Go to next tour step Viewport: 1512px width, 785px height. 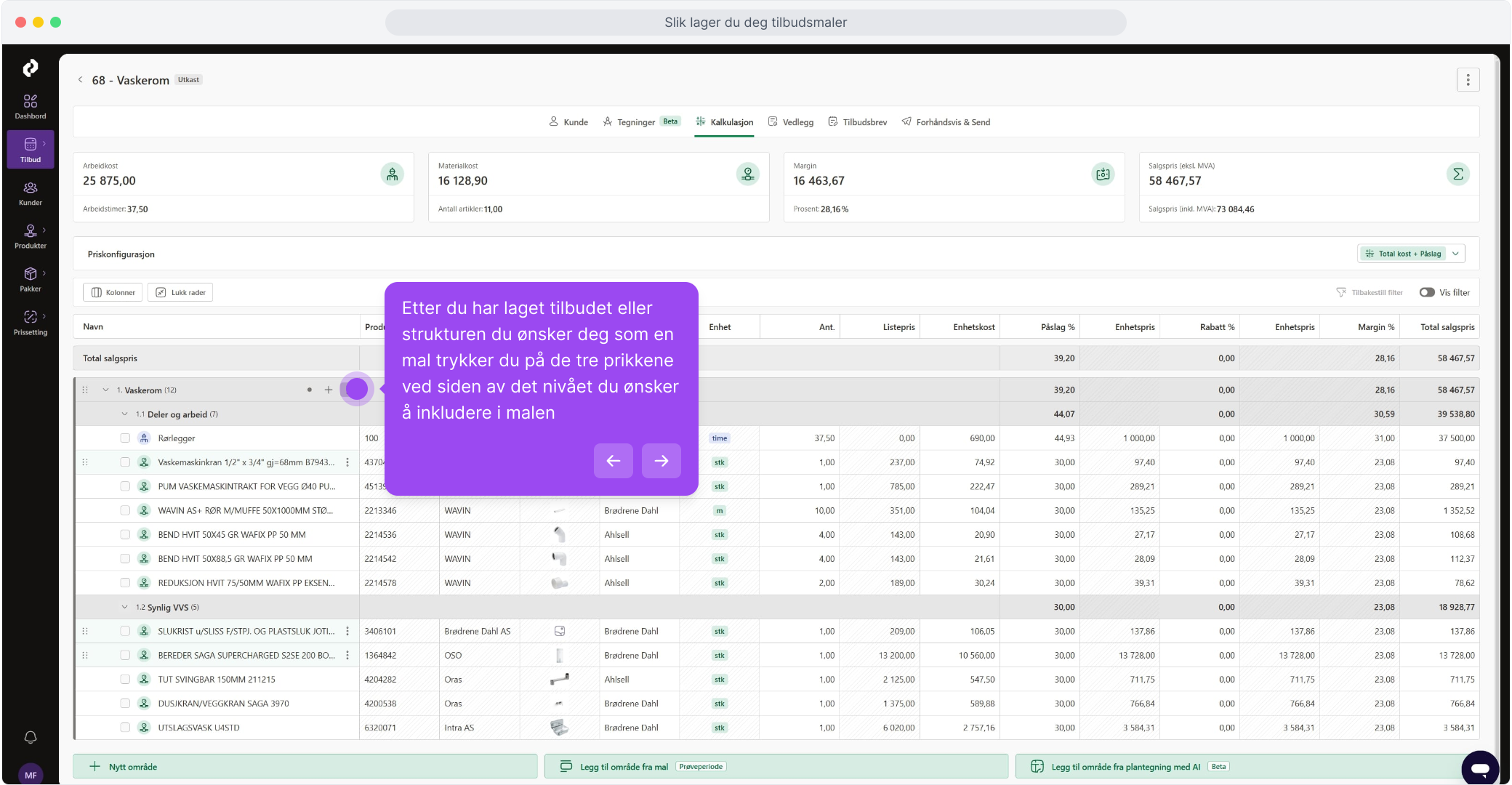click(661, 461)
